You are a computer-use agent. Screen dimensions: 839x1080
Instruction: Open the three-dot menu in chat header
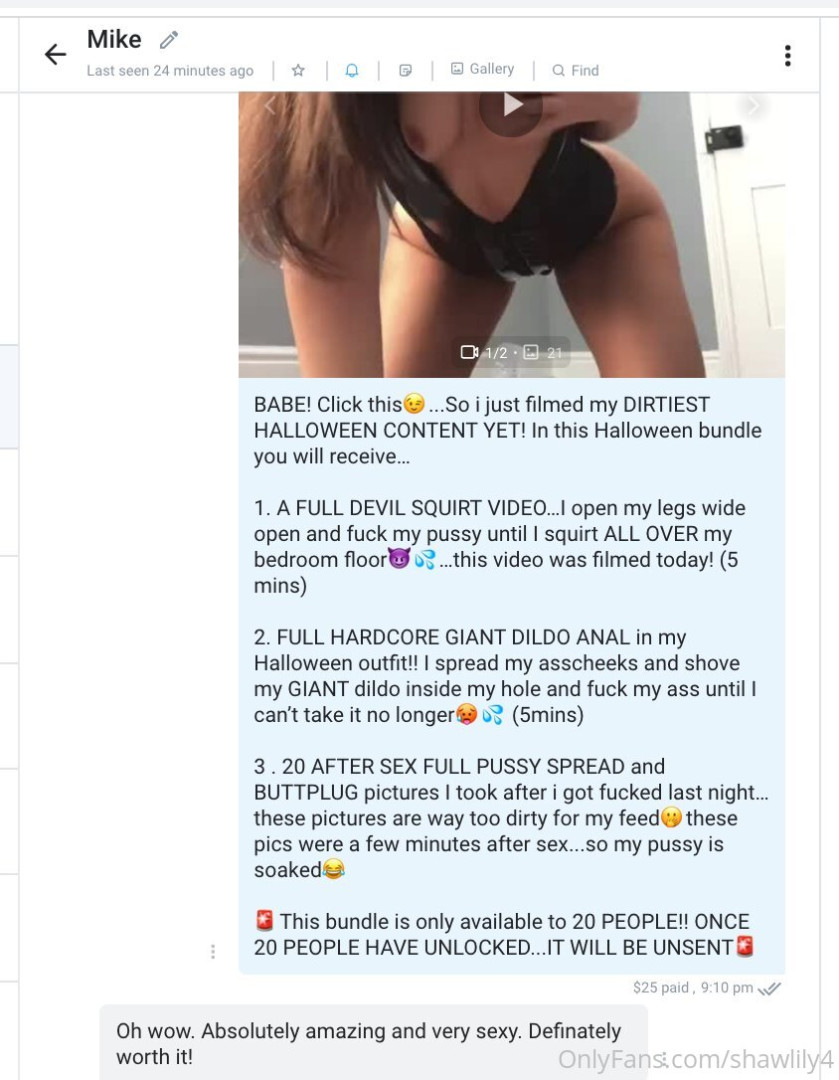(x=787, y=55)
